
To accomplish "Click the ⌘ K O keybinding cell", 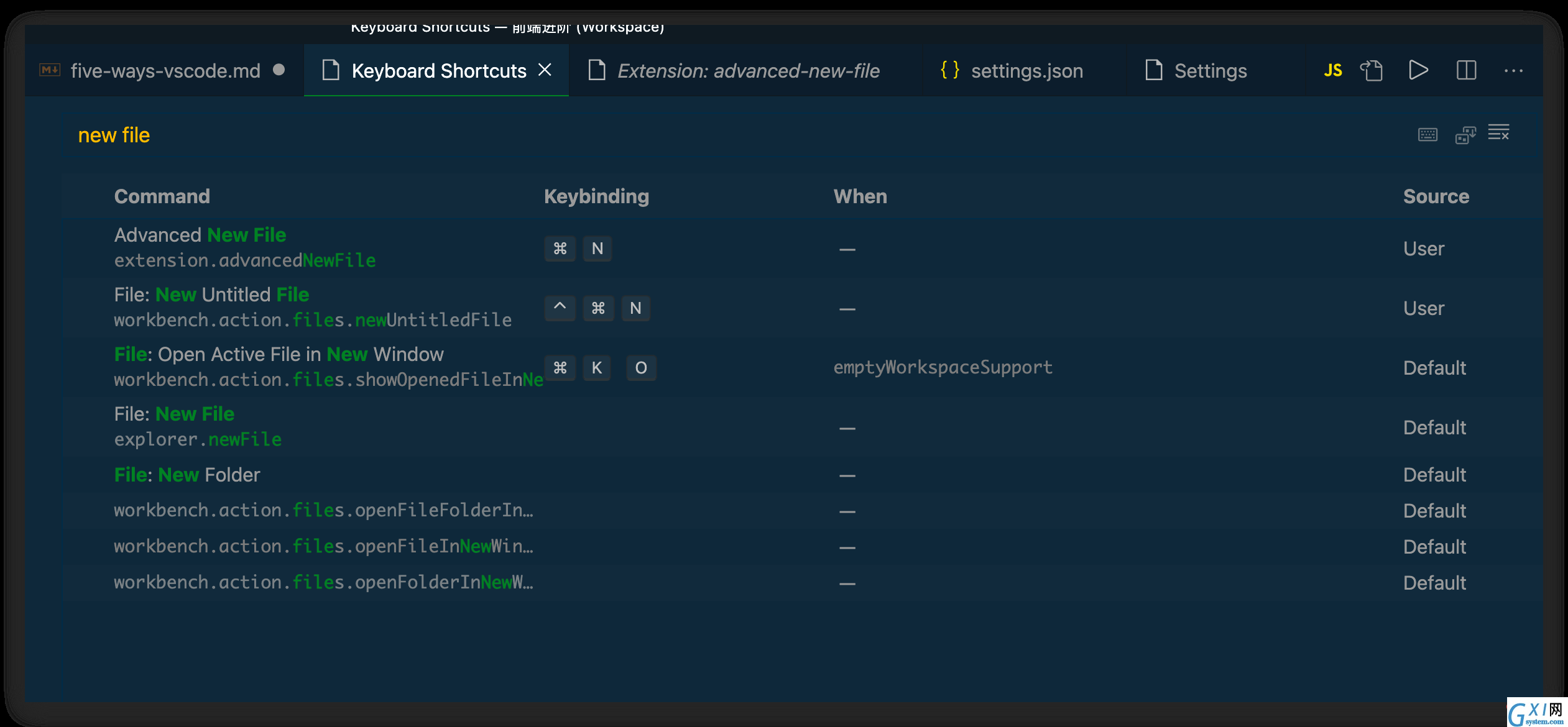I will pyautogui.click(x=600, y=368).
